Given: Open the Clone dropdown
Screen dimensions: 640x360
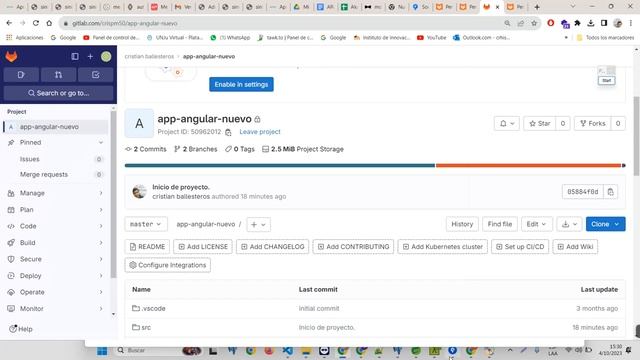Looking at the screenshot, I should (605, 224).
